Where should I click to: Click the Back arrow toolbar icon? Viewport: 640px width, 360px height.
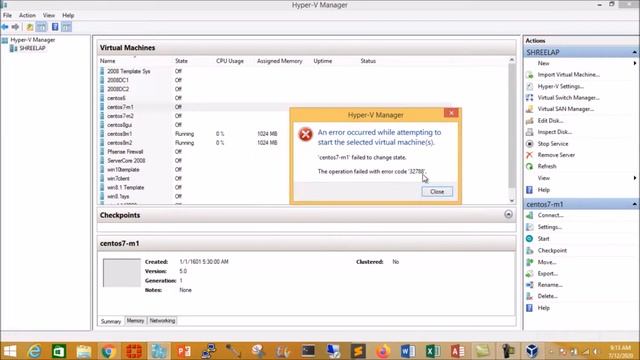pos(5,27)
